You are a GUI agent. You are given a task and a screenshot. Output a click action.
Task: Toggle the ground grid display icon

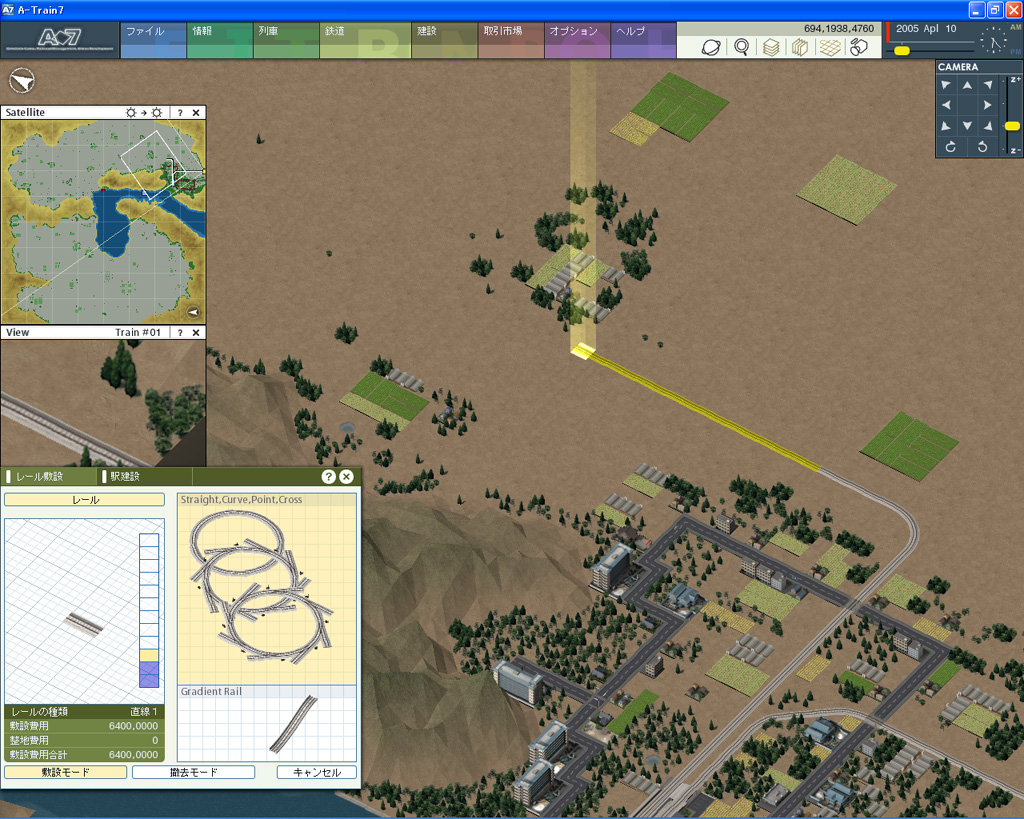(830, 48)
